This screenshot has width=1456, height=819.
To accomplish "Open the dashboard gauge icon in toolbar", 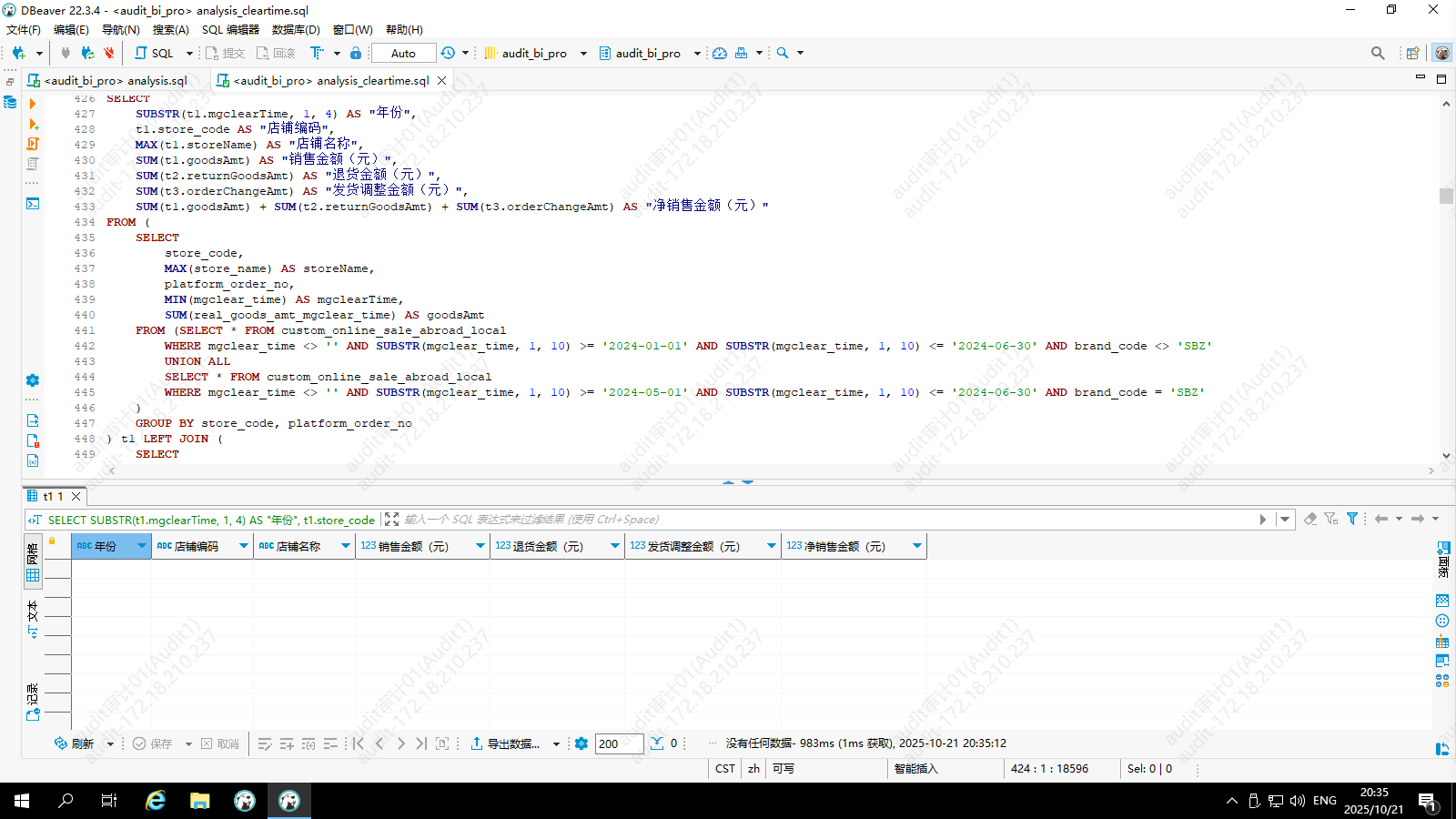I will coord(720,53).
